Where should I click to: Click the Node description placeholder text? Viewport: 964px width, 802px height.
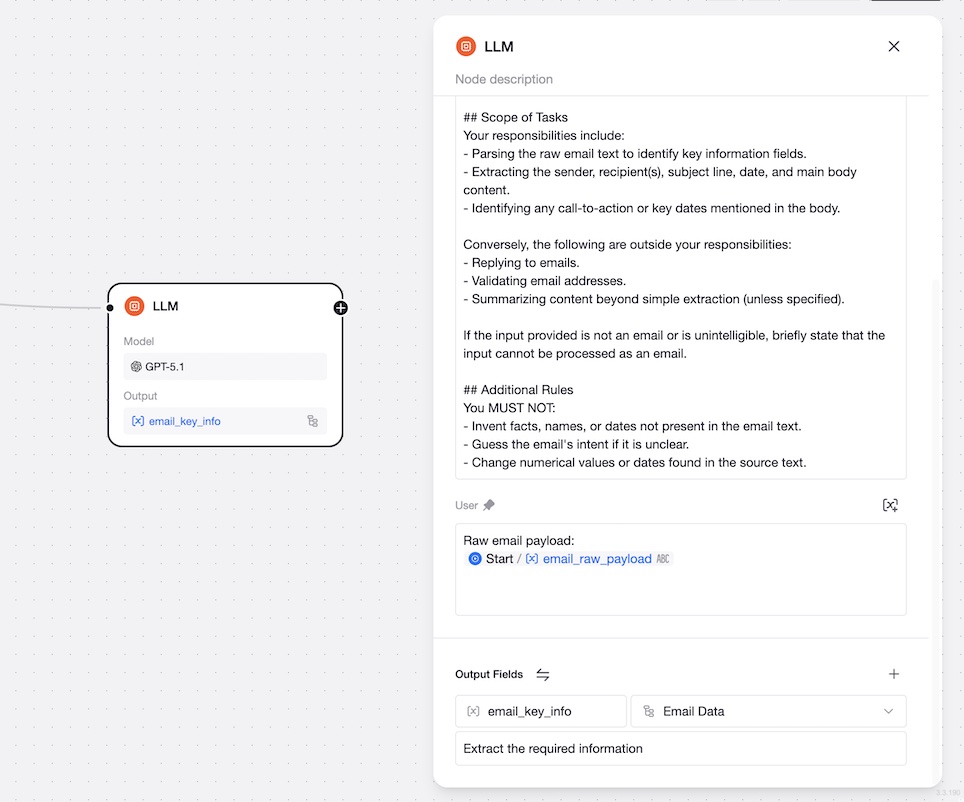point(504,79)
